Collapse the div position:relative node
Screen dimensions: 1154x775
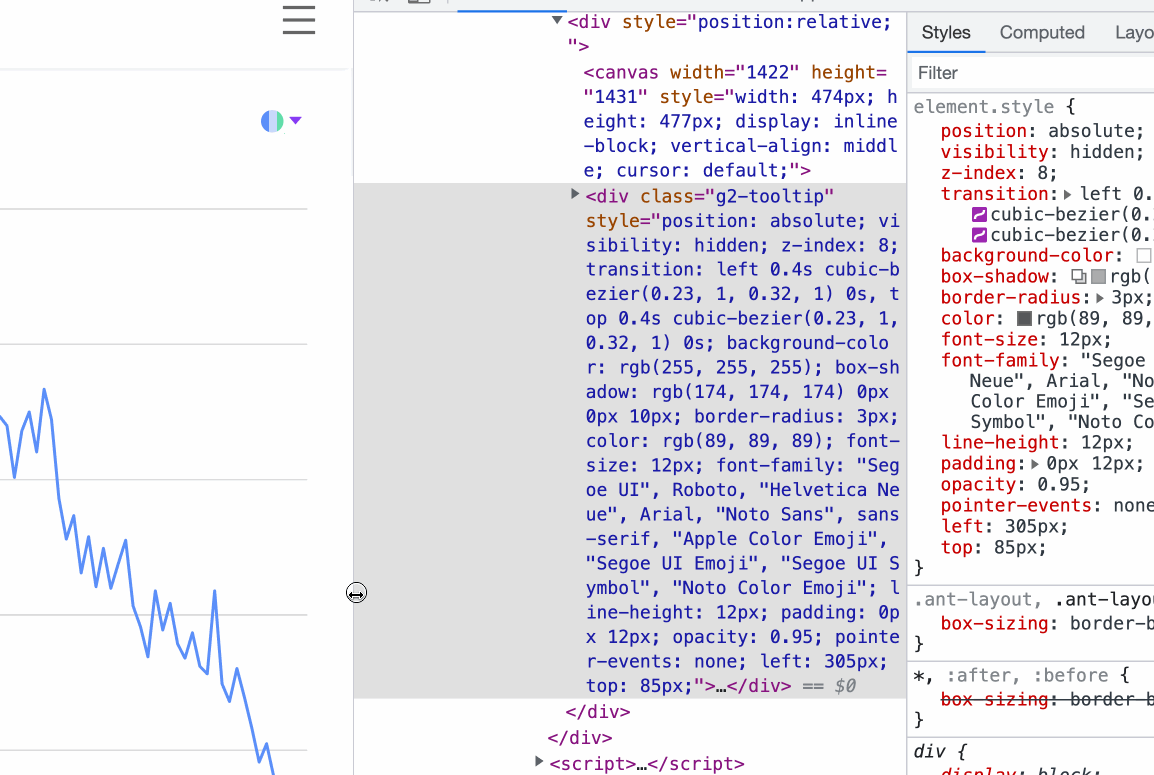coord(557,20)
